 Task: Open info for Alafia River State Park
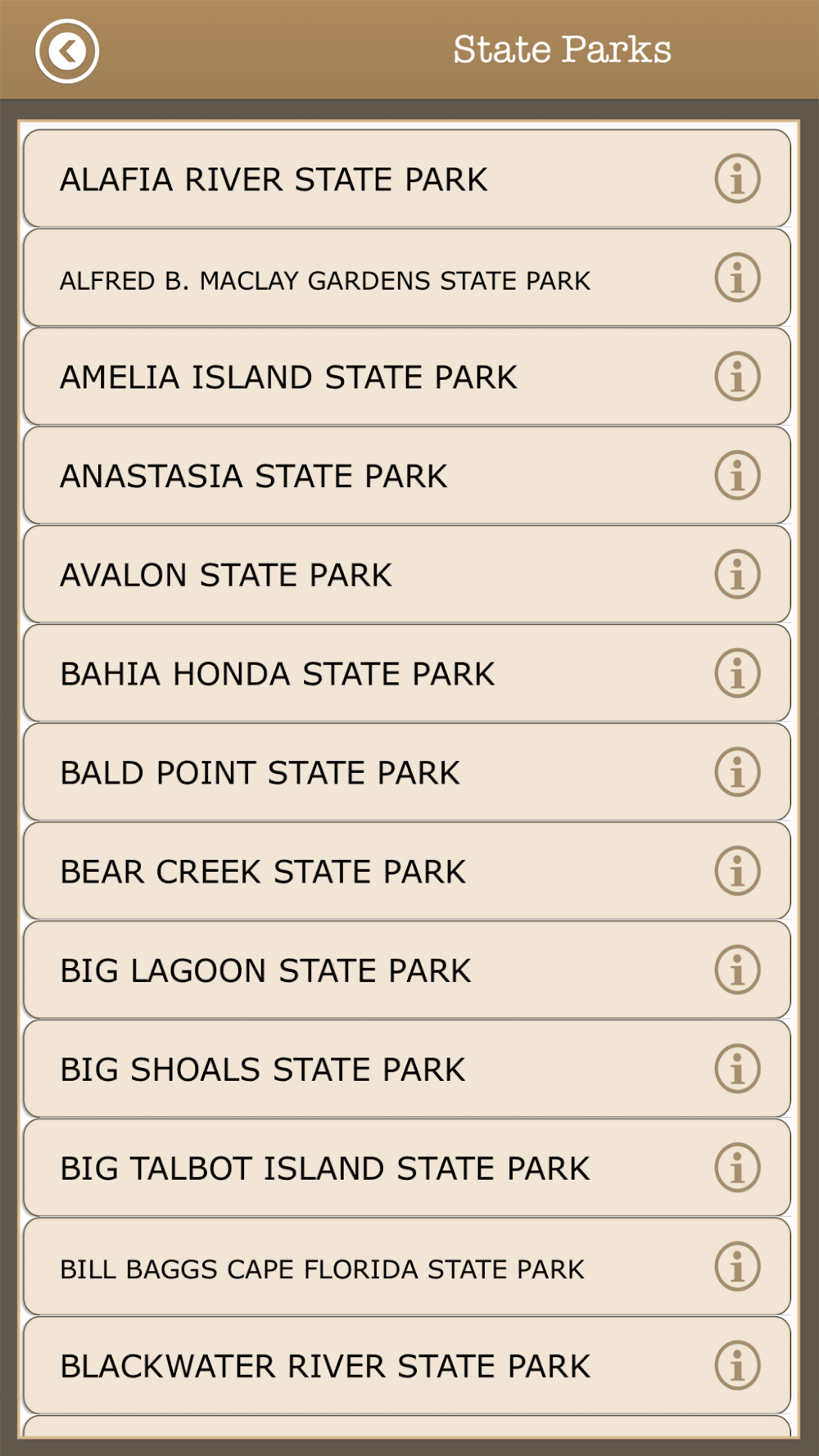click(x=737, y=179)
